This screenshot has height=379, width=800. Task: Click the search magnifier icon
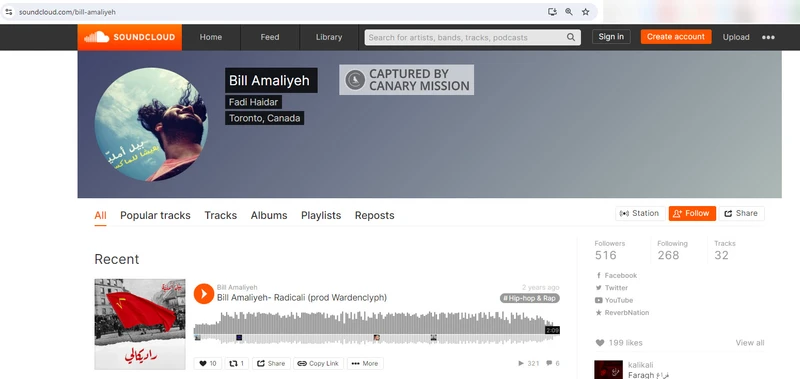pos(571,37)
